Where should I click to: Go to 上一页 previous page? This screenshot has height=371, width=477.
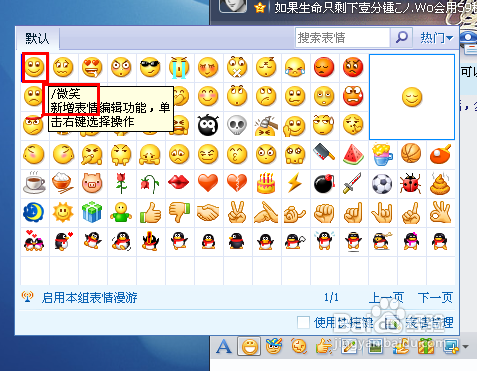[x=386, y=297]
